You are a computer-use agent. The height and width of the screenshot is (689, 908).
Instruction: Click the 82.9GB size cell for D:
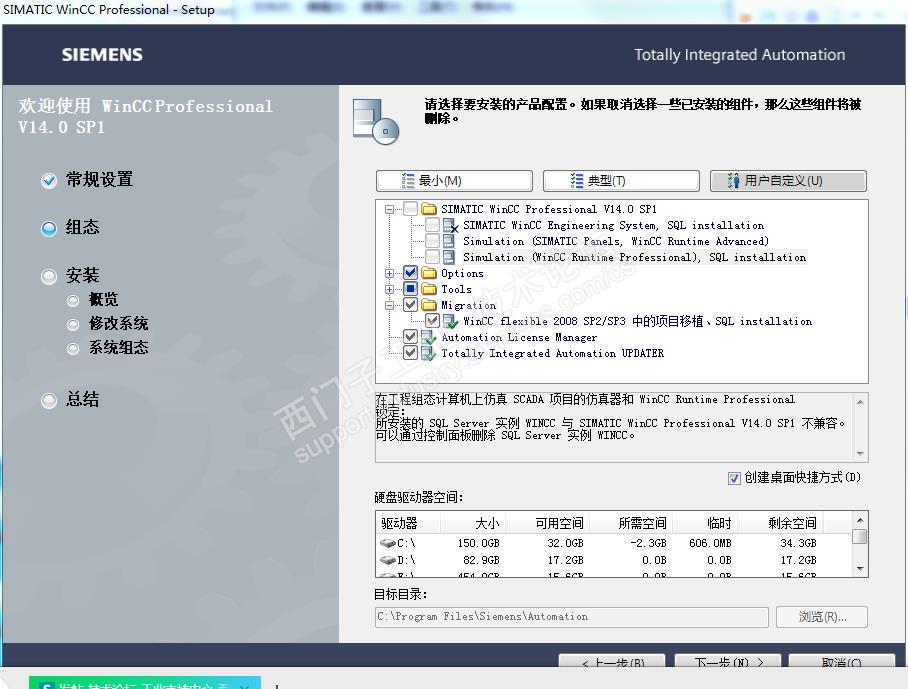(x=481, y=560)
